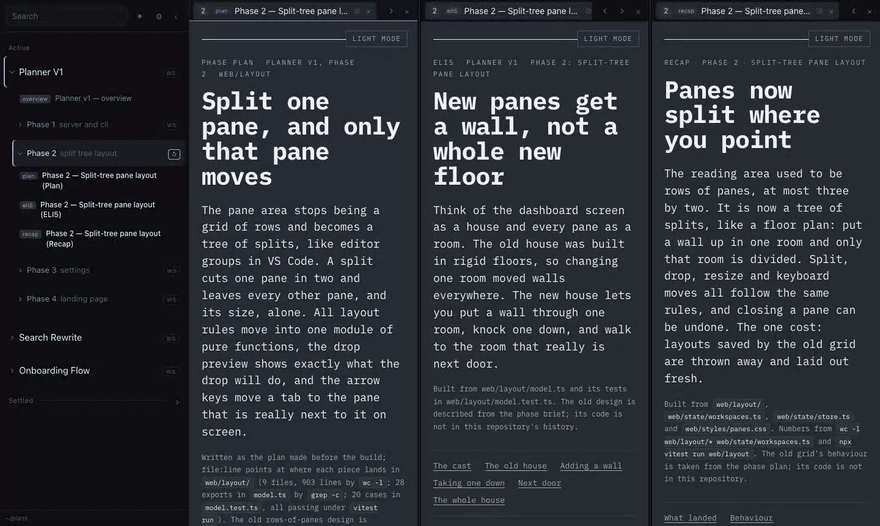Toggle light mode in the ELI5 pane
Screen dimensions: 880x526
(x=608, y=39)
